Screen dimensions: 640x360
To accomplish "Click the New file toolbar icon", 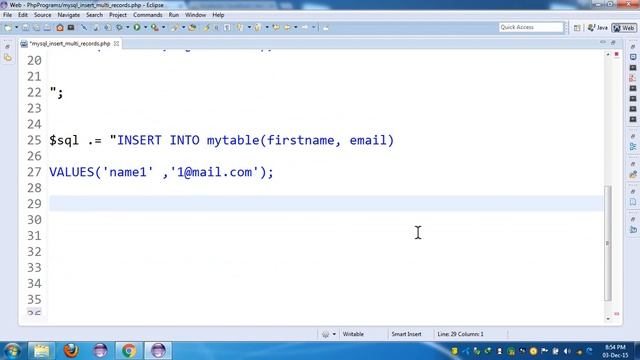I will tap(8, 27).
